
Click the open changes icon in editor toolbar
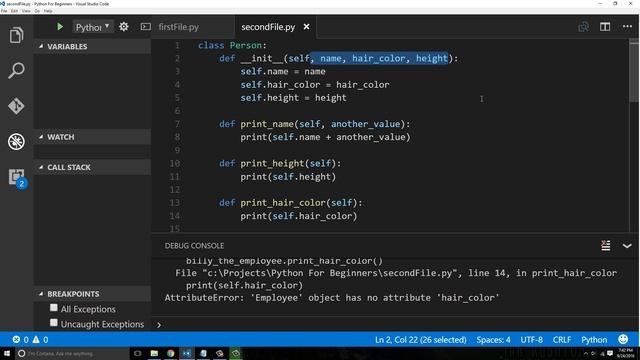tap(584, 27)
